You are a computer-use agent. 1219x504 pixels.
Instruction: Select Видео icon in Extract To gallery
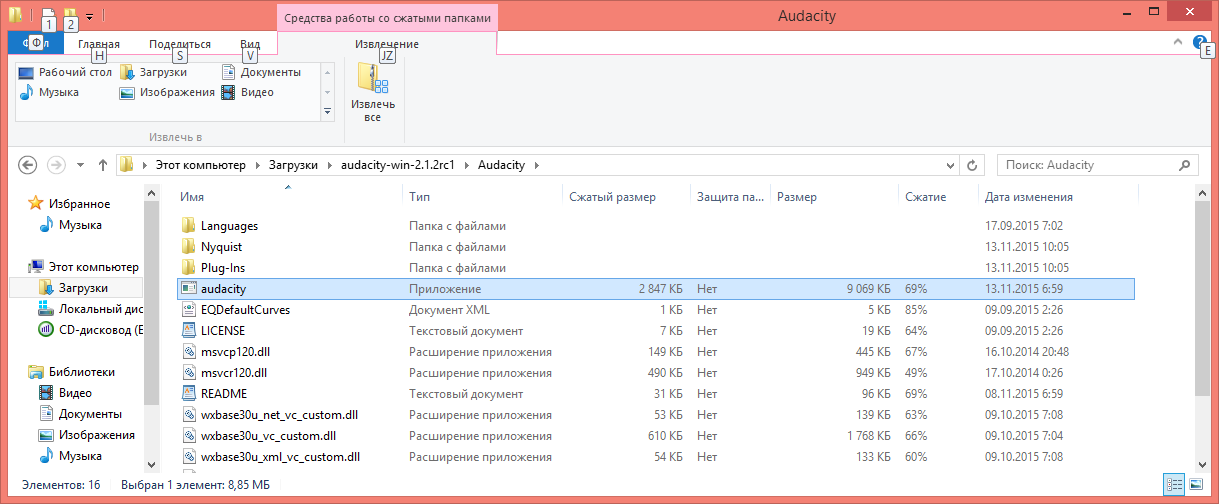tap(229, 92)
